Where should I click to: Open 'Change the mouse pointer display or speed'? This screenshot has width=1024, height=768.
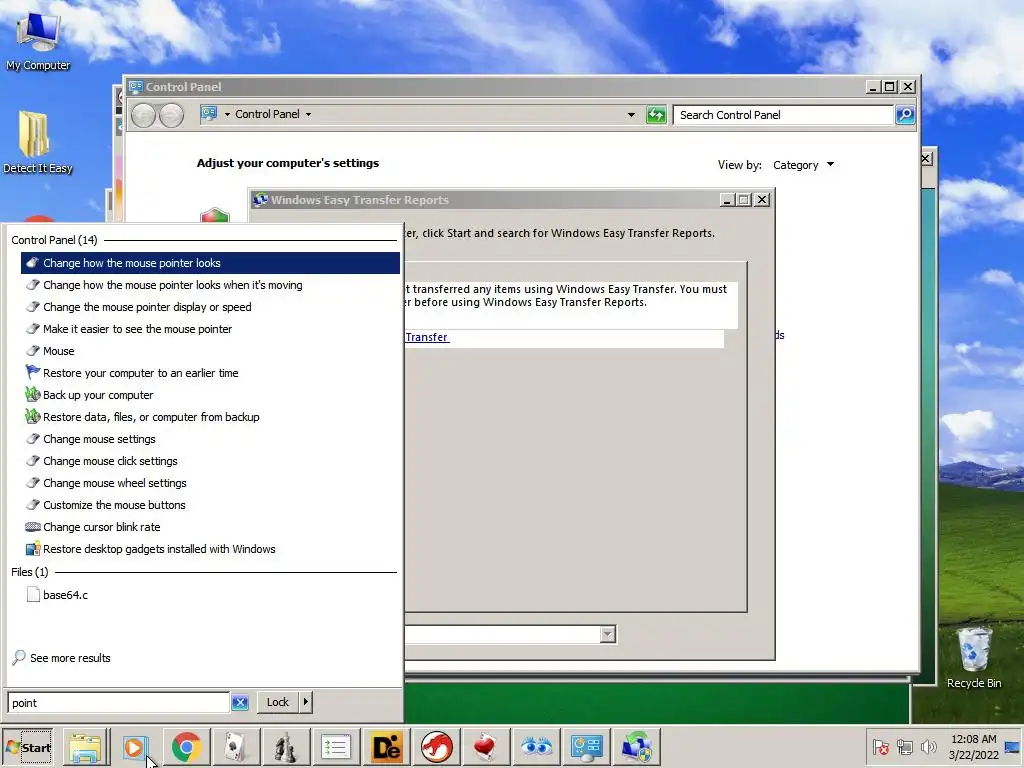tap(210, 307)
